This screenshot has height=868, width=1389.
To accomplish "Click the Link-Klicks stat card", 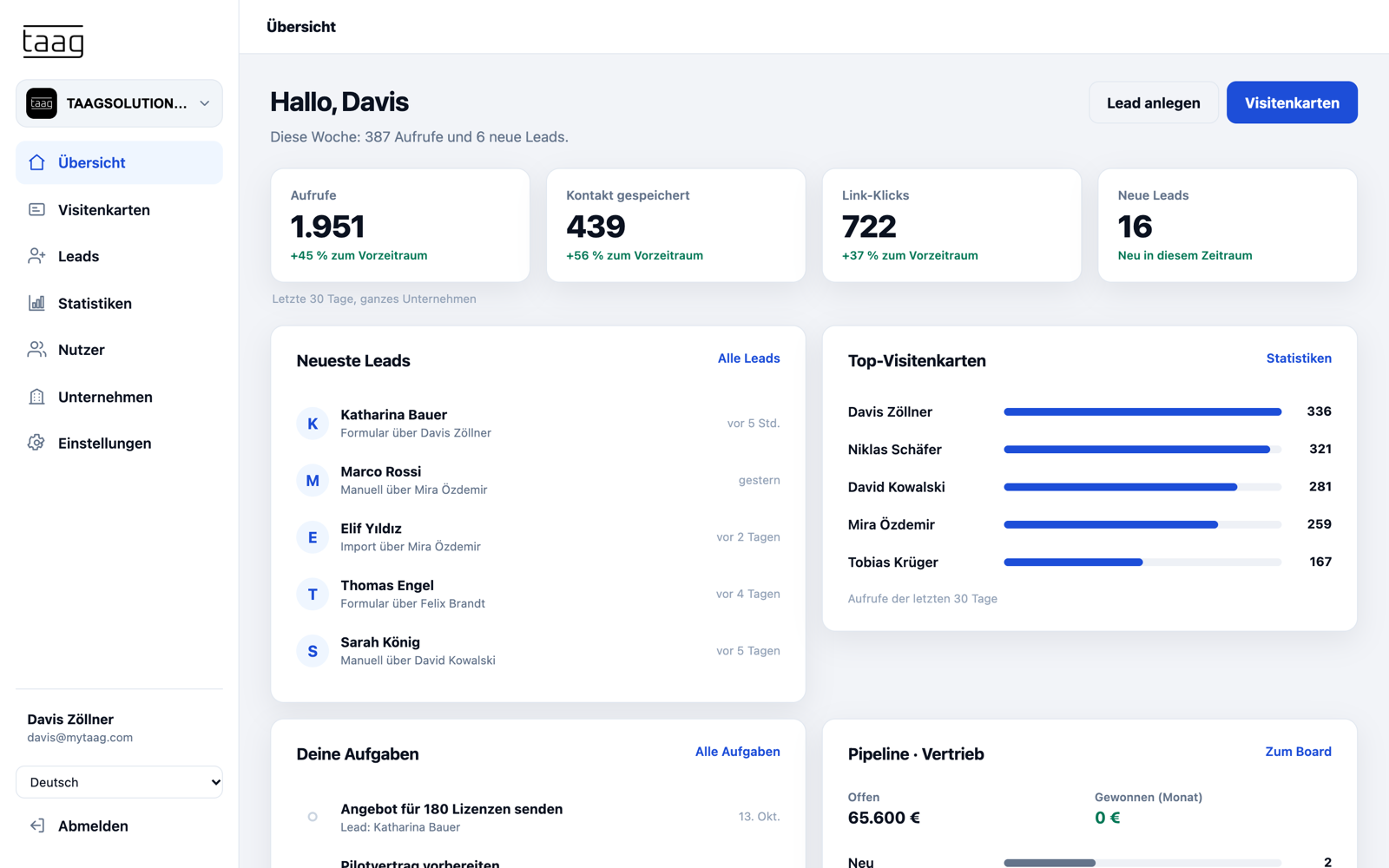I will click(951, 225).
